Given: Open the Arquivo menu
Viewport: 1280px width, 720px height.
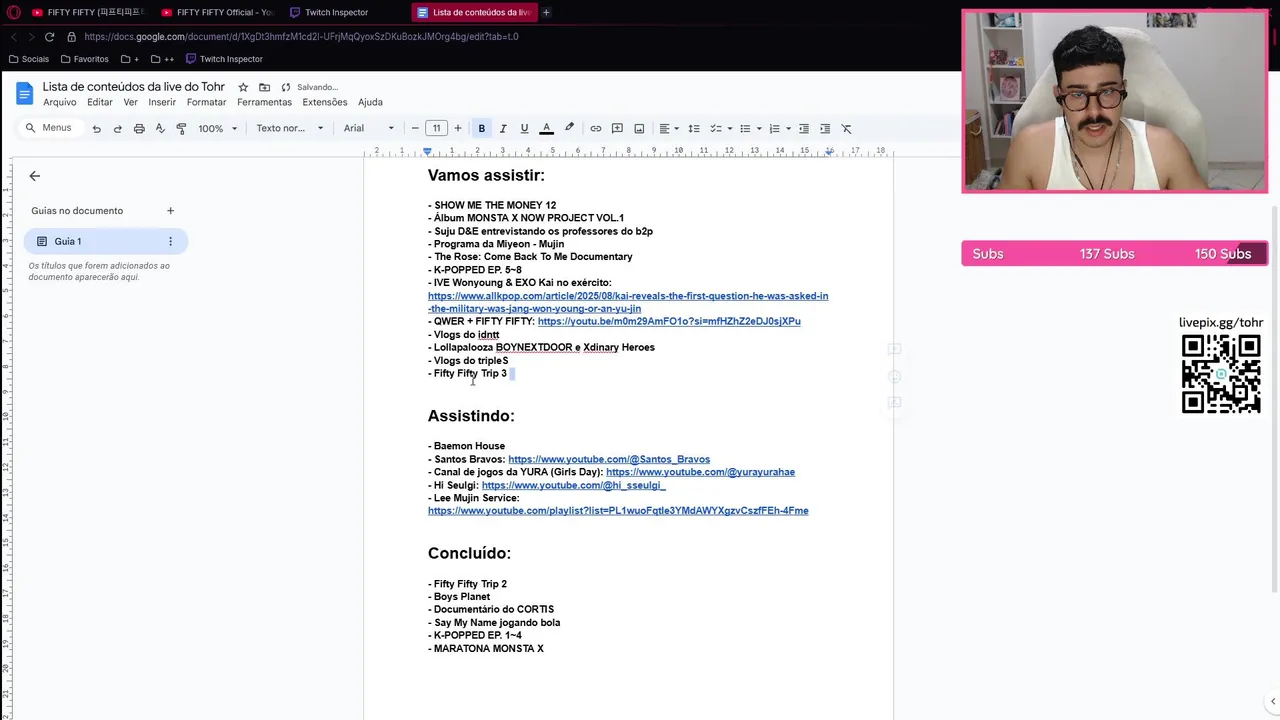Looking at the screenshot, I should pos(60,102).
